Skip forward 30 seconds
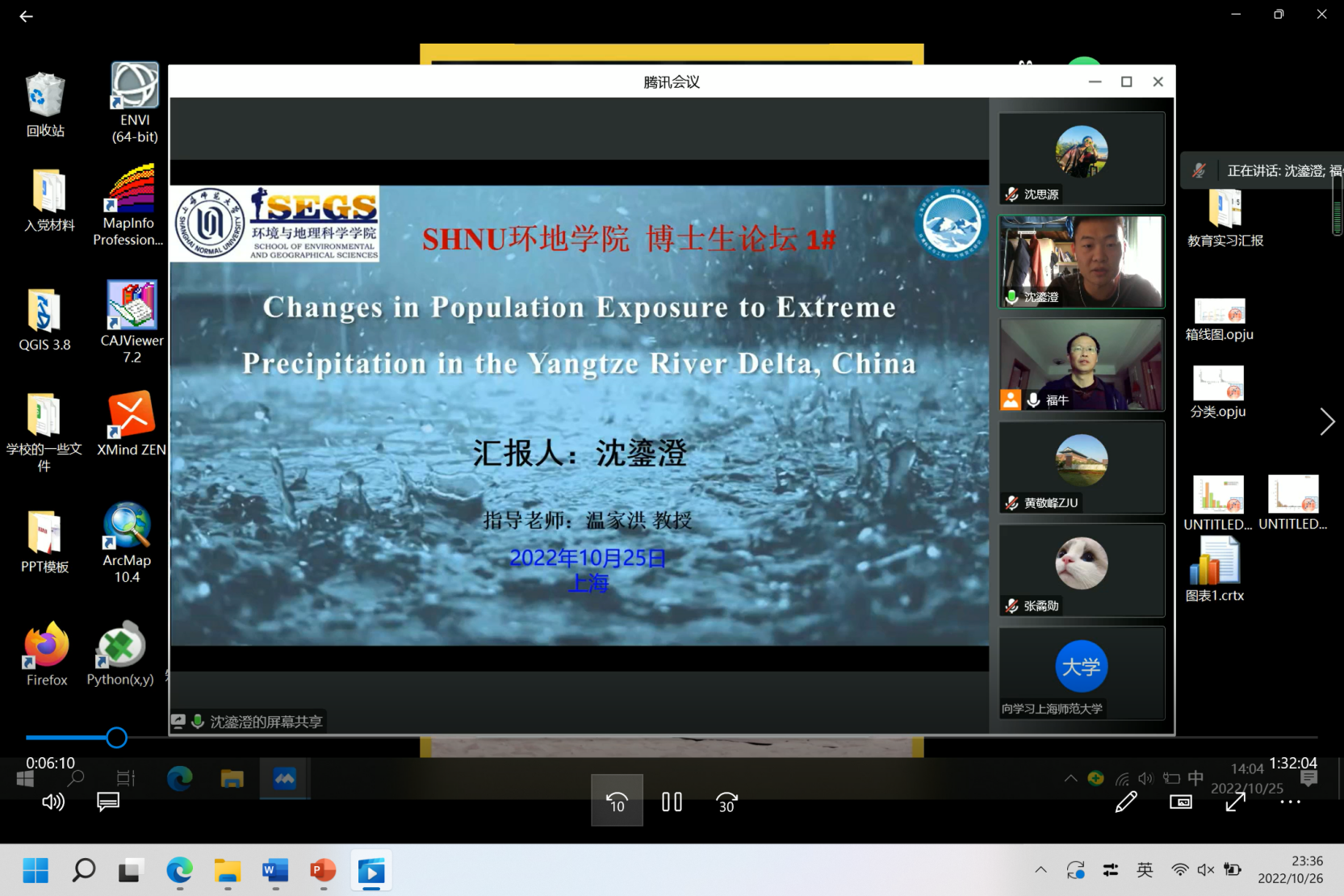Screen dimensions: 1344x896 pos(726,802)
